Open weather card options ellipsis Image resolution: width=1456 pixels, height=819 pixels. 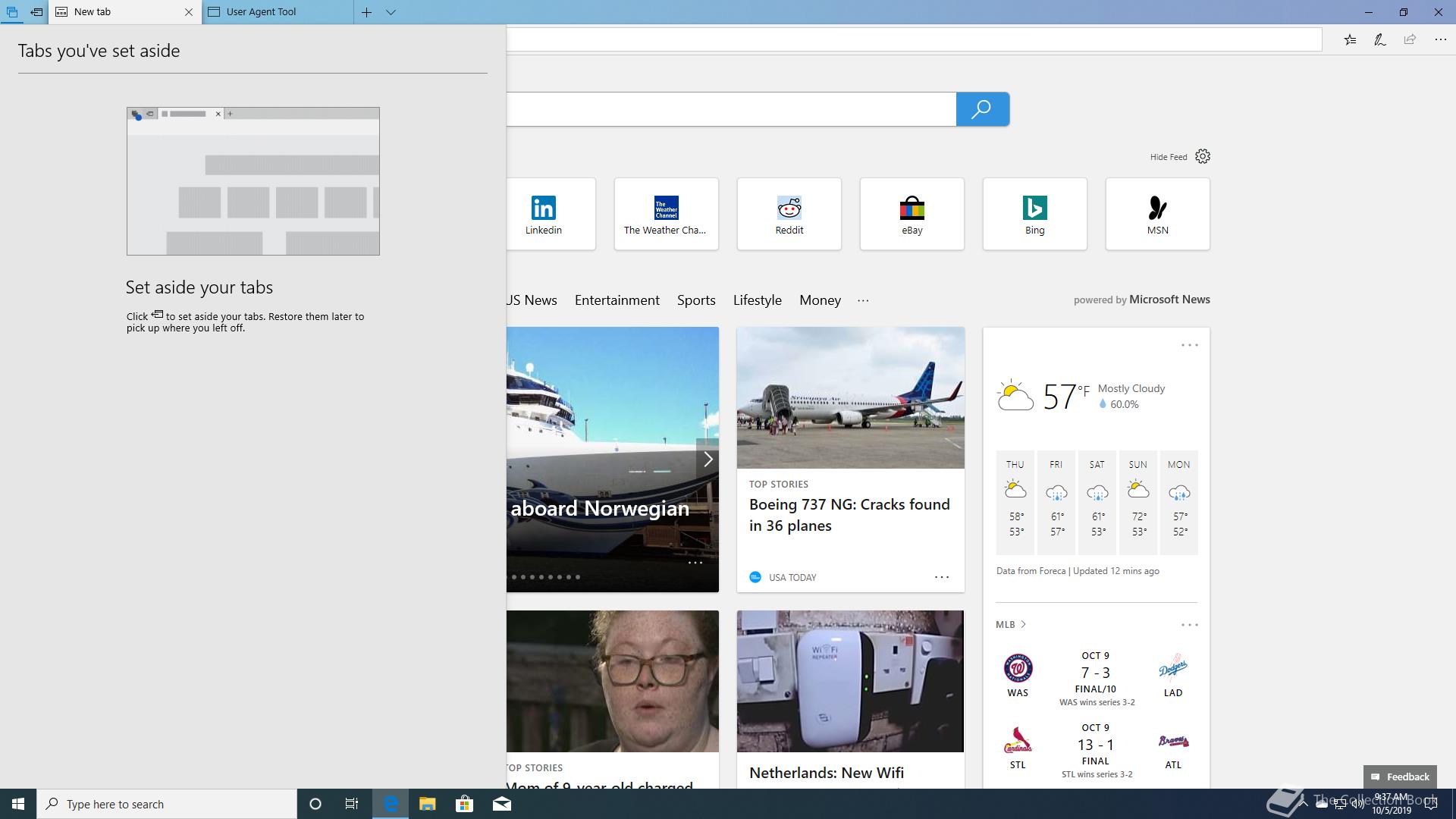click(x=1189, y=345)
